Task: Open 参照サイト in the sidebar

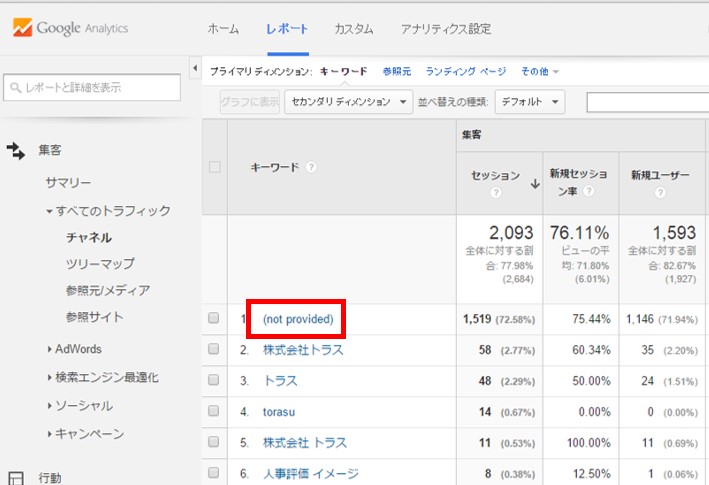Action: click(x=95, y=317)
